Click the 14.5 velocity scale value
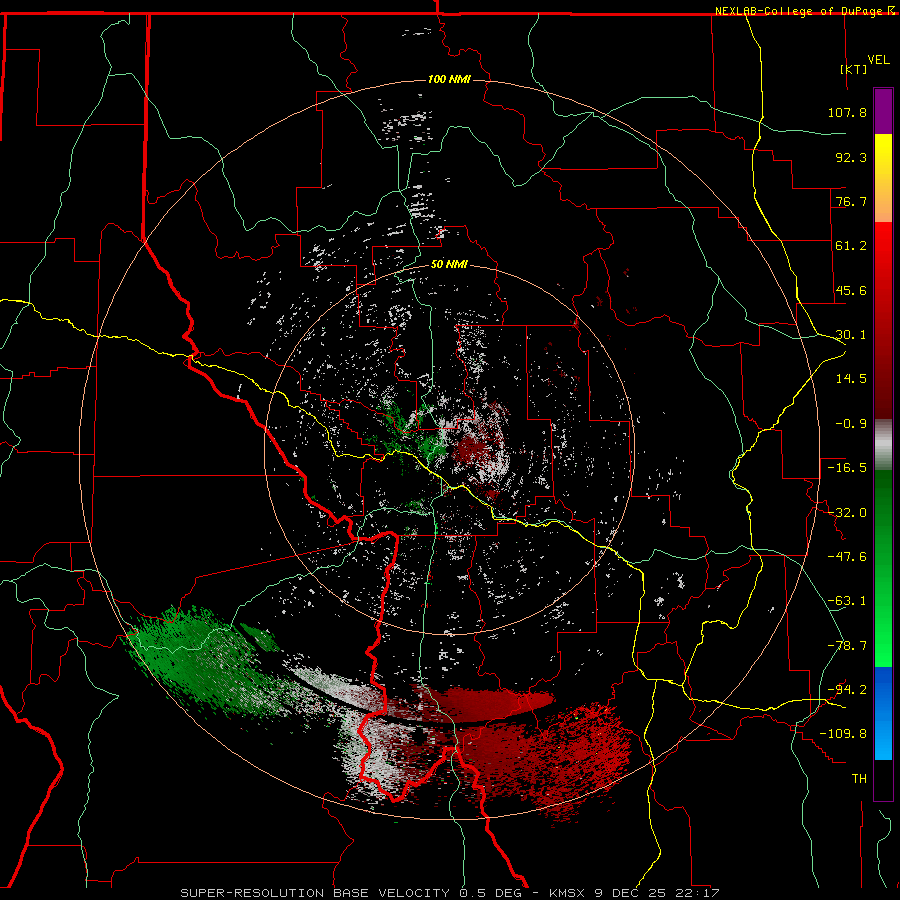This screenshot has width=900, height=900. coord(851,379)
